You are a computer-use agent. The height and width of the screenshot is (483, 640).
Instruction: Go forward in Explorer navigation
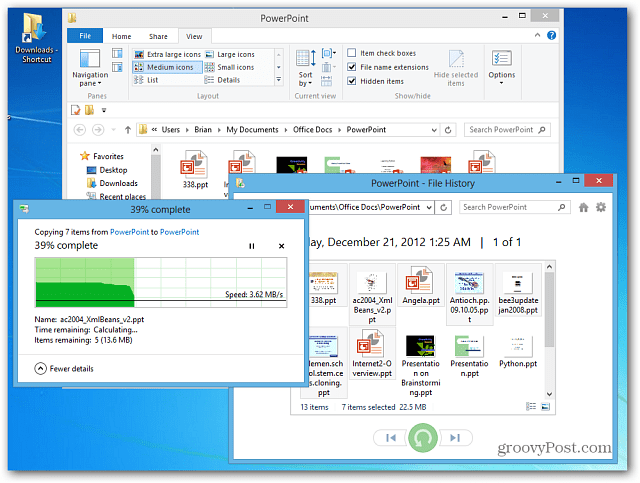(x=98, y=130)
